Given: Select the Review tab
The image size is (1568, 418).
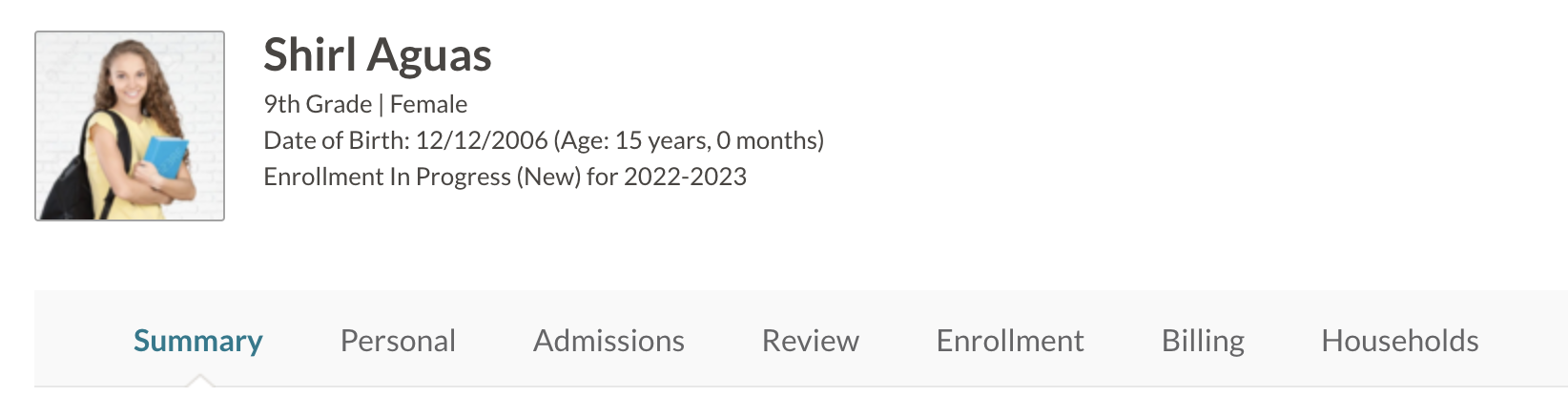Looking at the screenshot, I should (810, 341).
